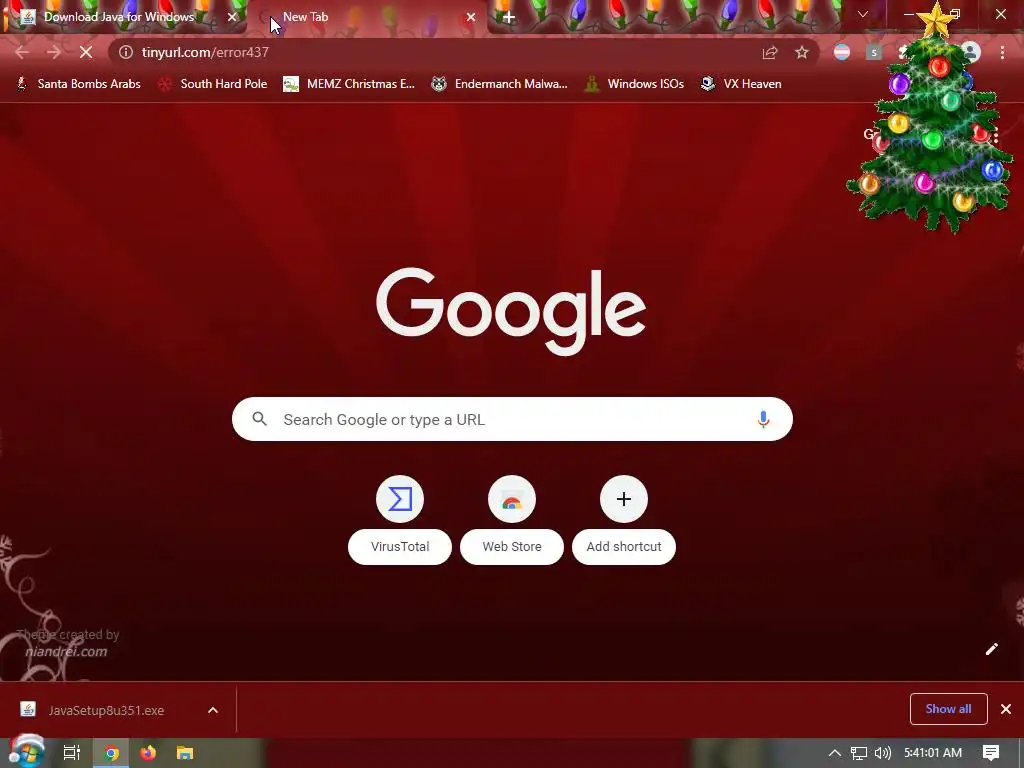1024x768 pixels.
Task: Click the VirusTotal label
Action: pyautogui.click(x=400, y=547)
